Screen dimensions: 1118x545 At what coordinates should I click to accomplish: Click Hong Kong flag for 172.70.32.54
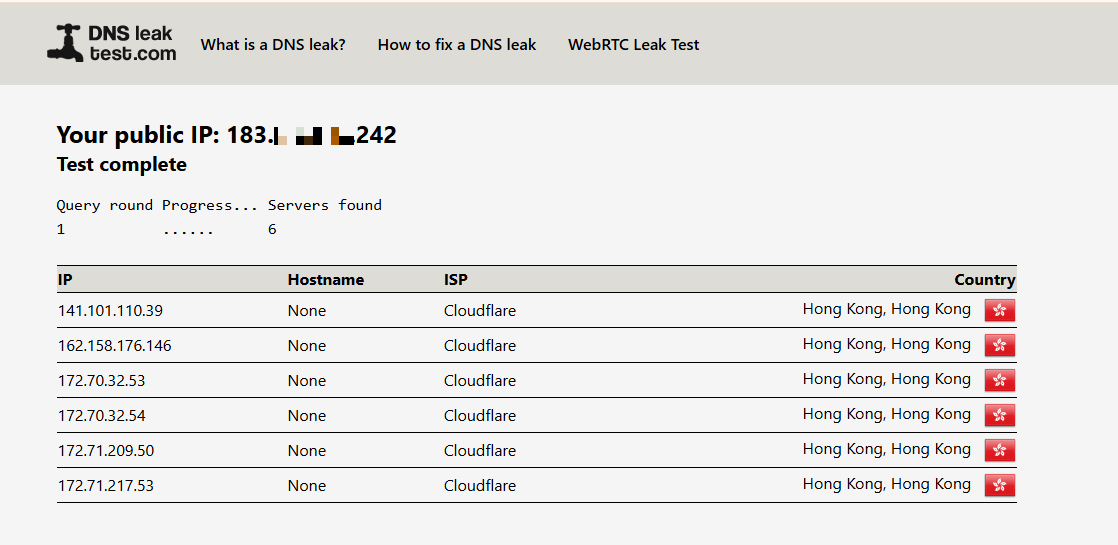coord(1000,415)
